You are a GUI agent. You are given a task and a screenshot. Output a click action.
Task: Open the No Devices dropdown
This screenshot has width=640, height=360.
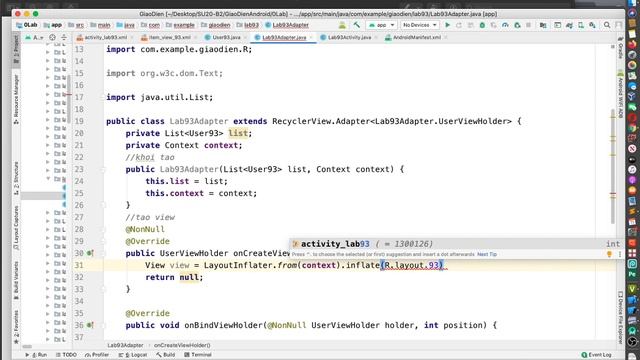(x=420, y=25)
